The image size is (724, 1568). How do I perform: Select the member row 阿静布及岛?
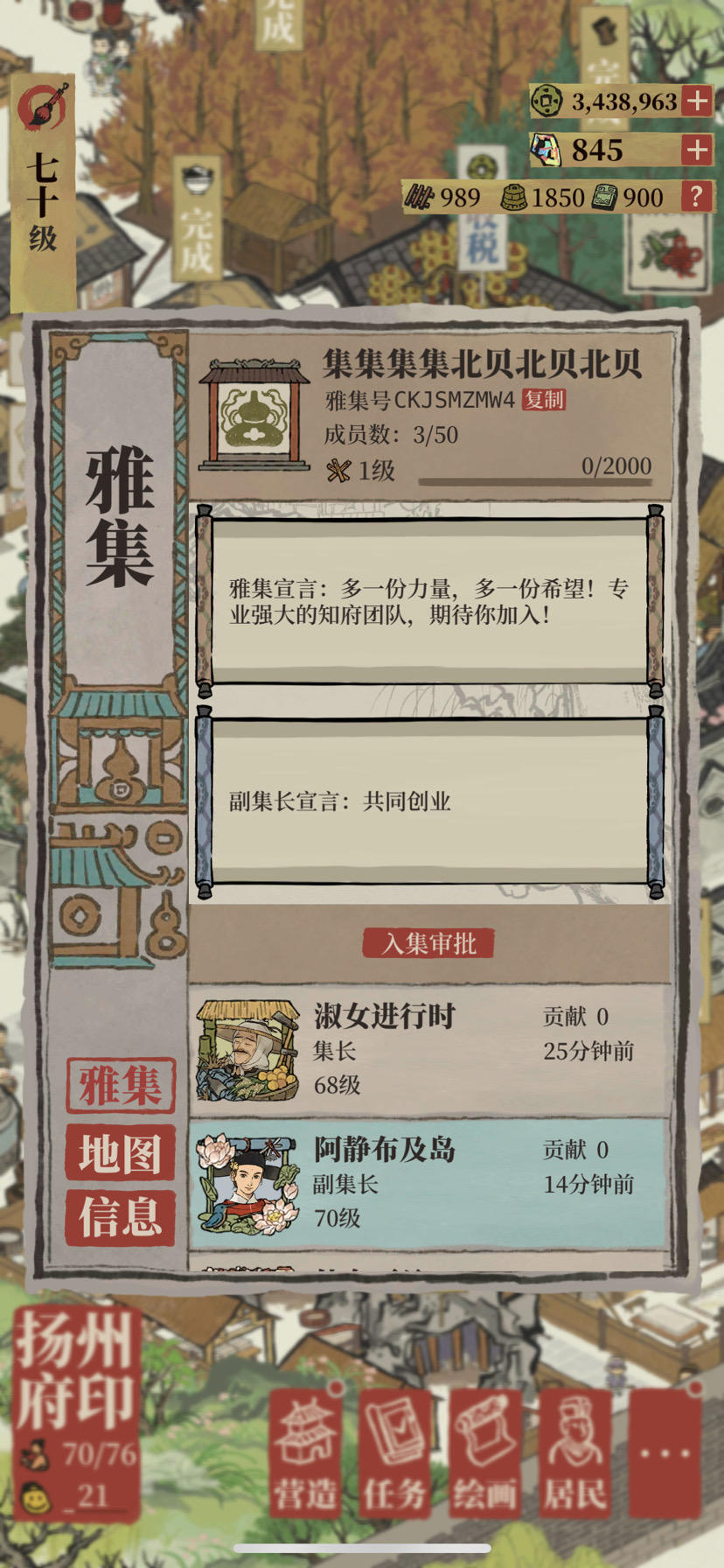428,1183
